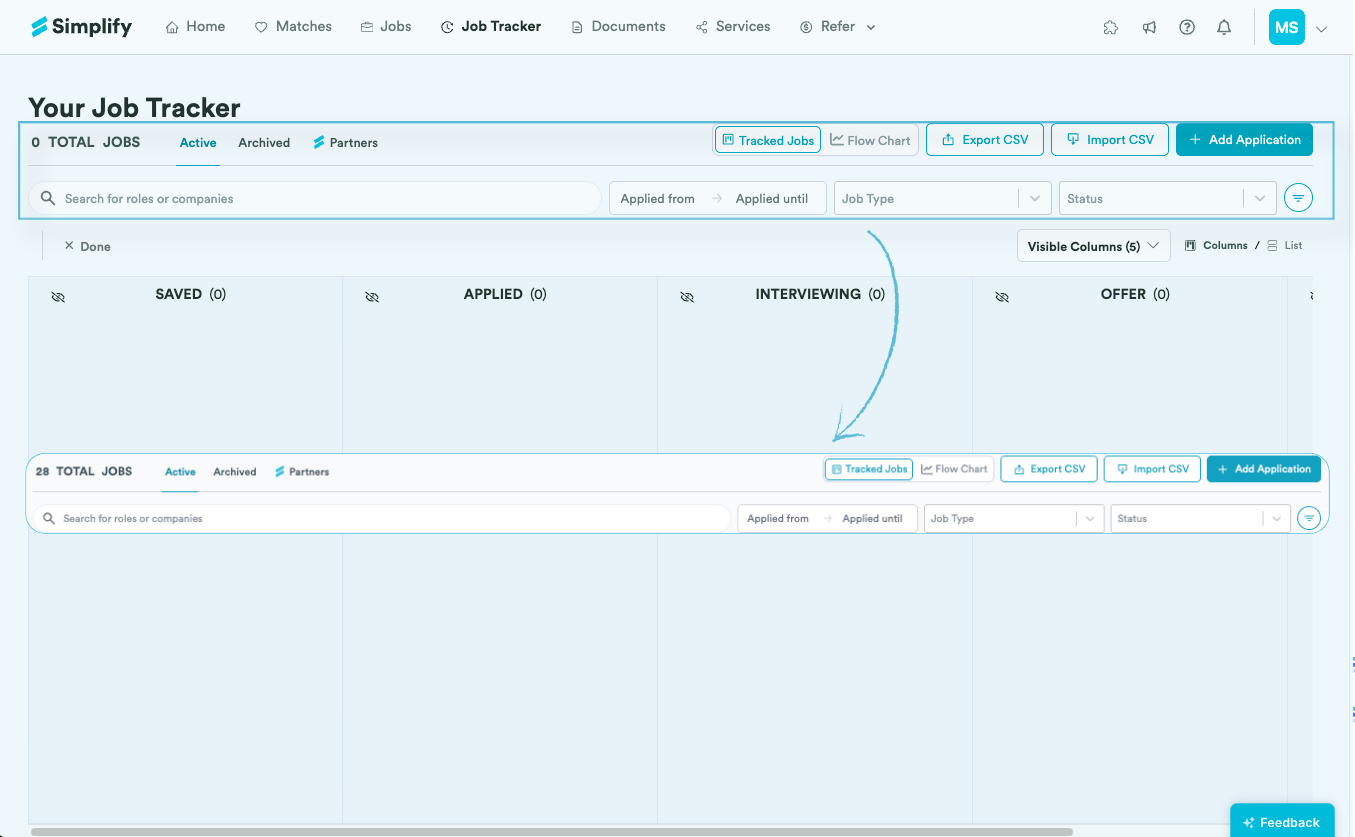Open Jobs in the navigation

click(386, 27)
